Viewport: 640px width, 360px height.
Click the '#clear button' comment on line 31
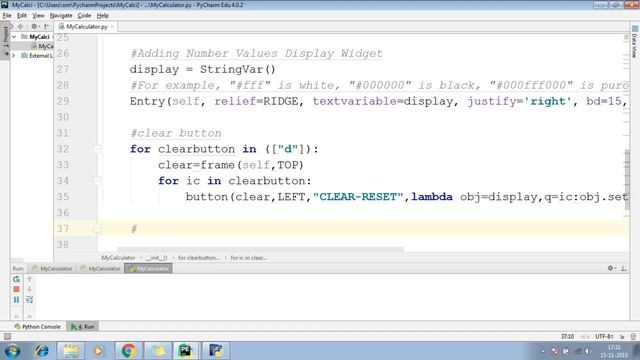point(176,133)
